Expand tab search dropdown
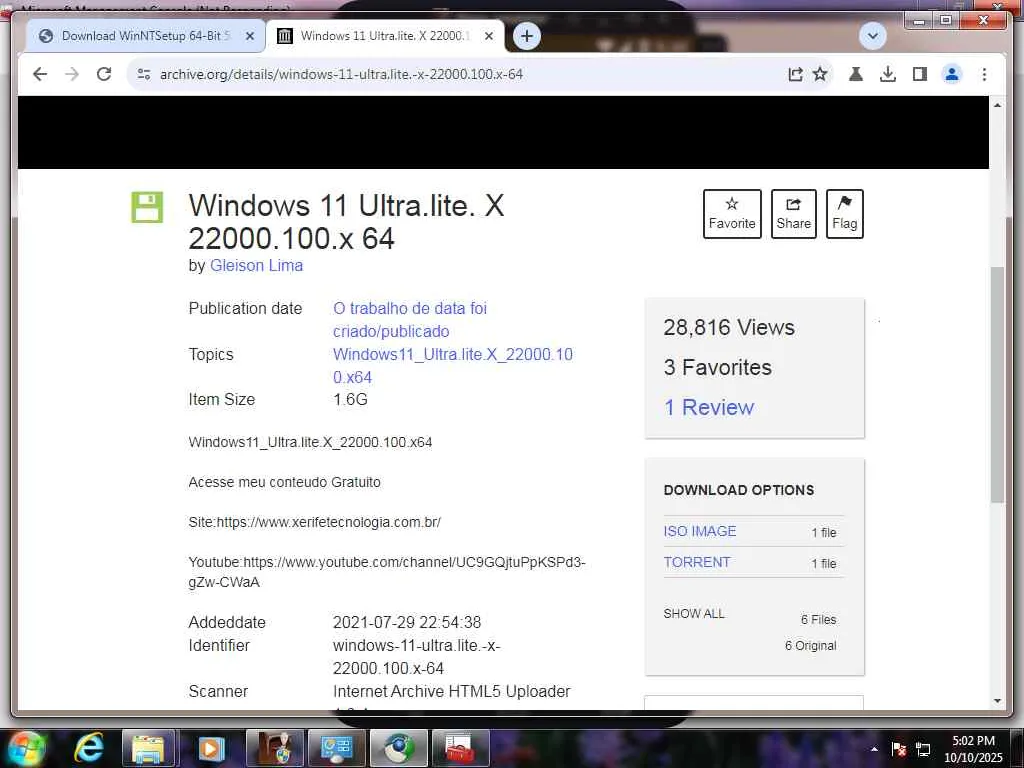 872,36
